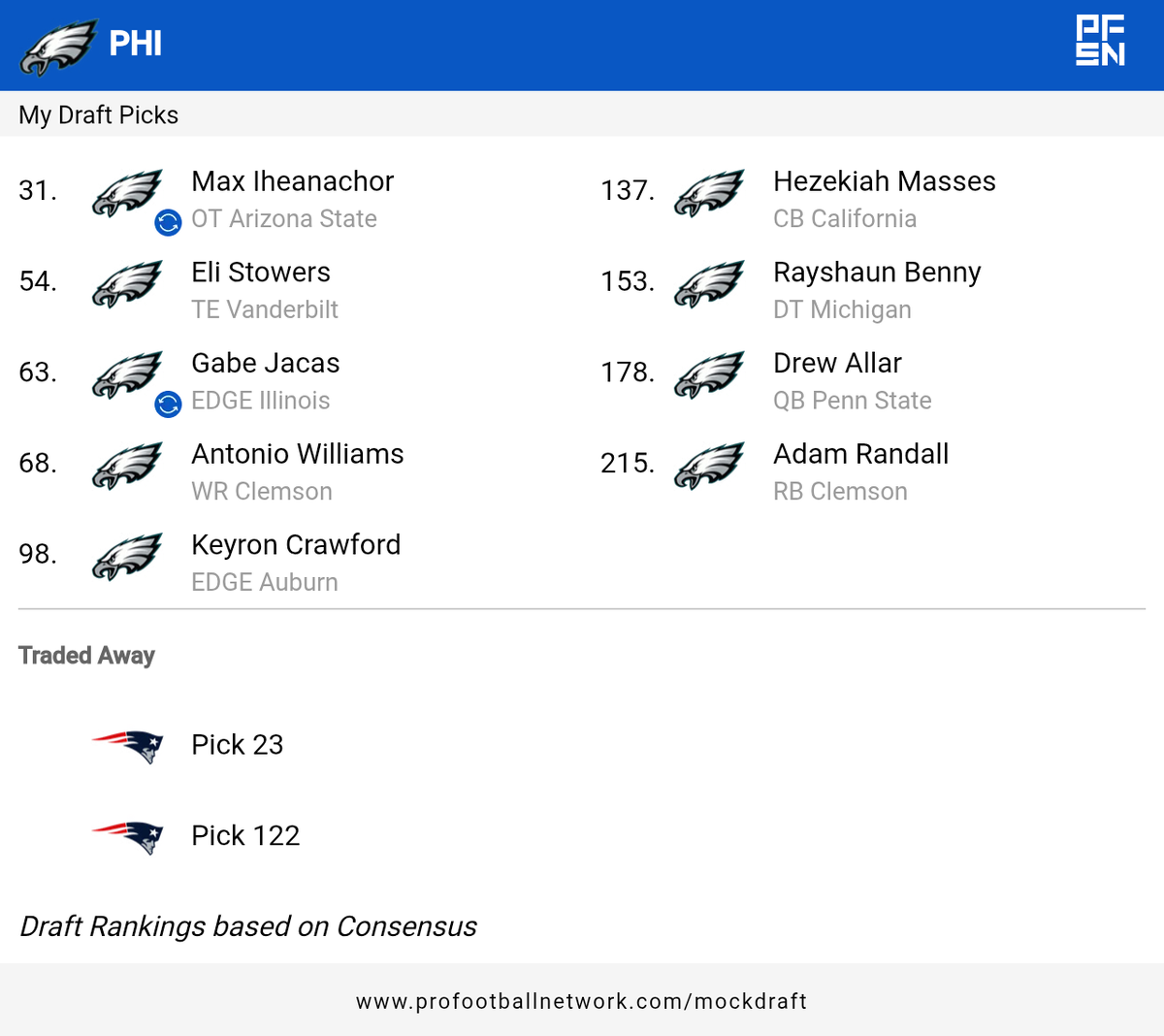
Task: Click the PFSN logo in the header
Action: [x=1100, y=42]
